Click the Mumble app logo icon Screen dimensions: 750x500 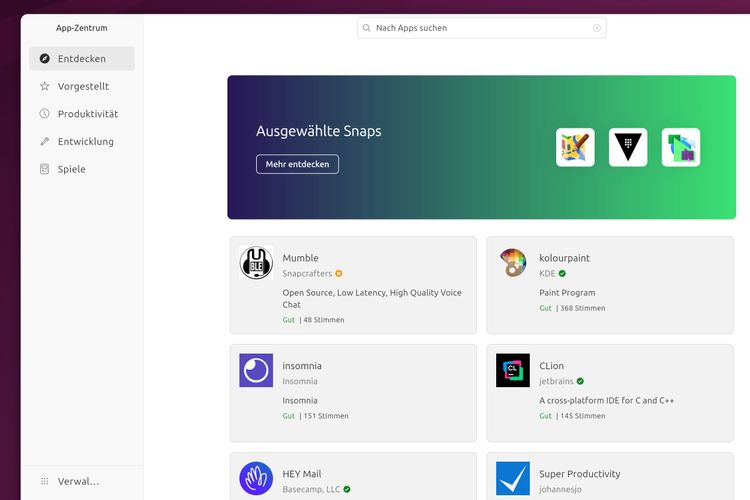[256, 263]
